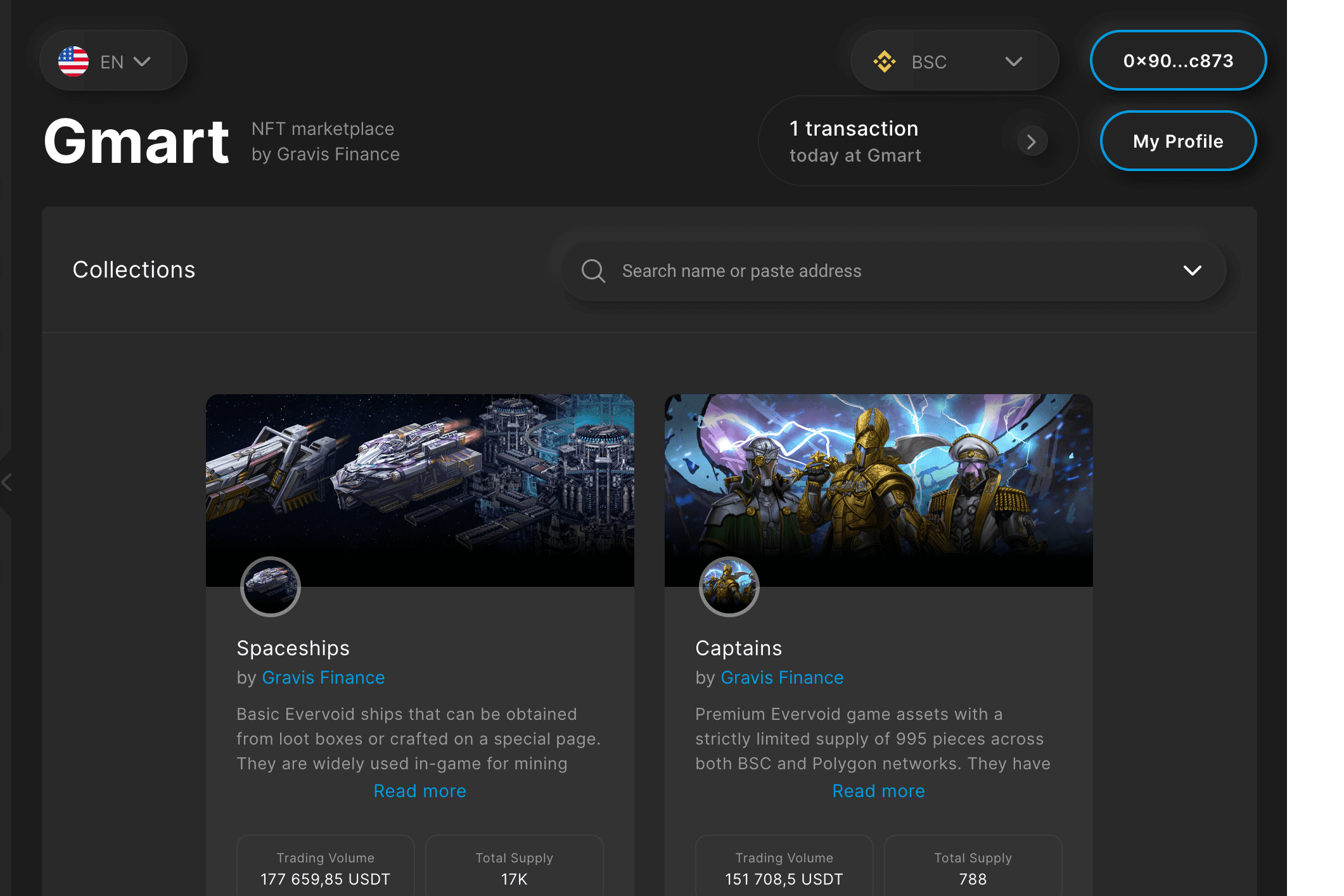
Task: Click the arrow icon in transaction panel
Action: 1032,141
